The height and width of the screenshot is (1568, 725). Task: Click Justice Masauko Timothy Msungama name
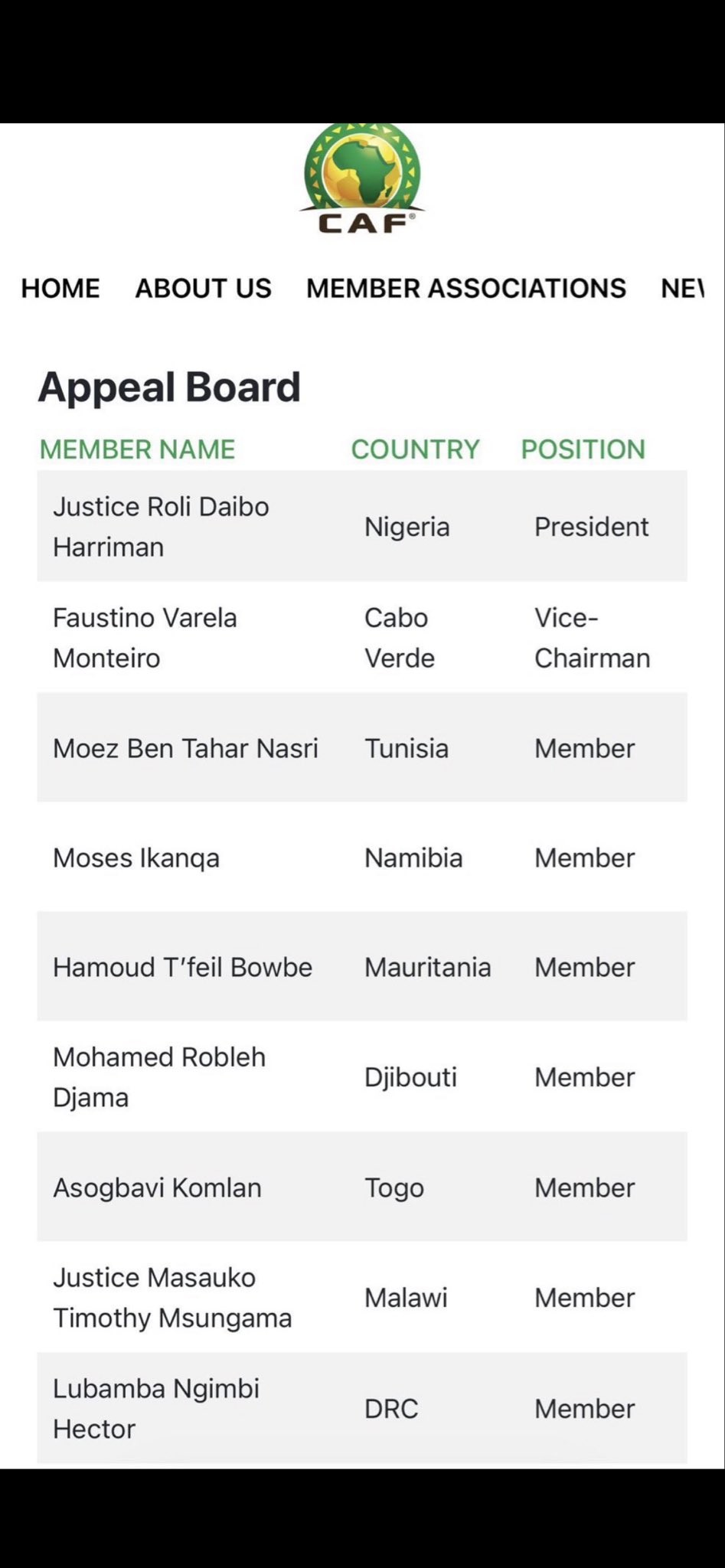point(171,1298)
